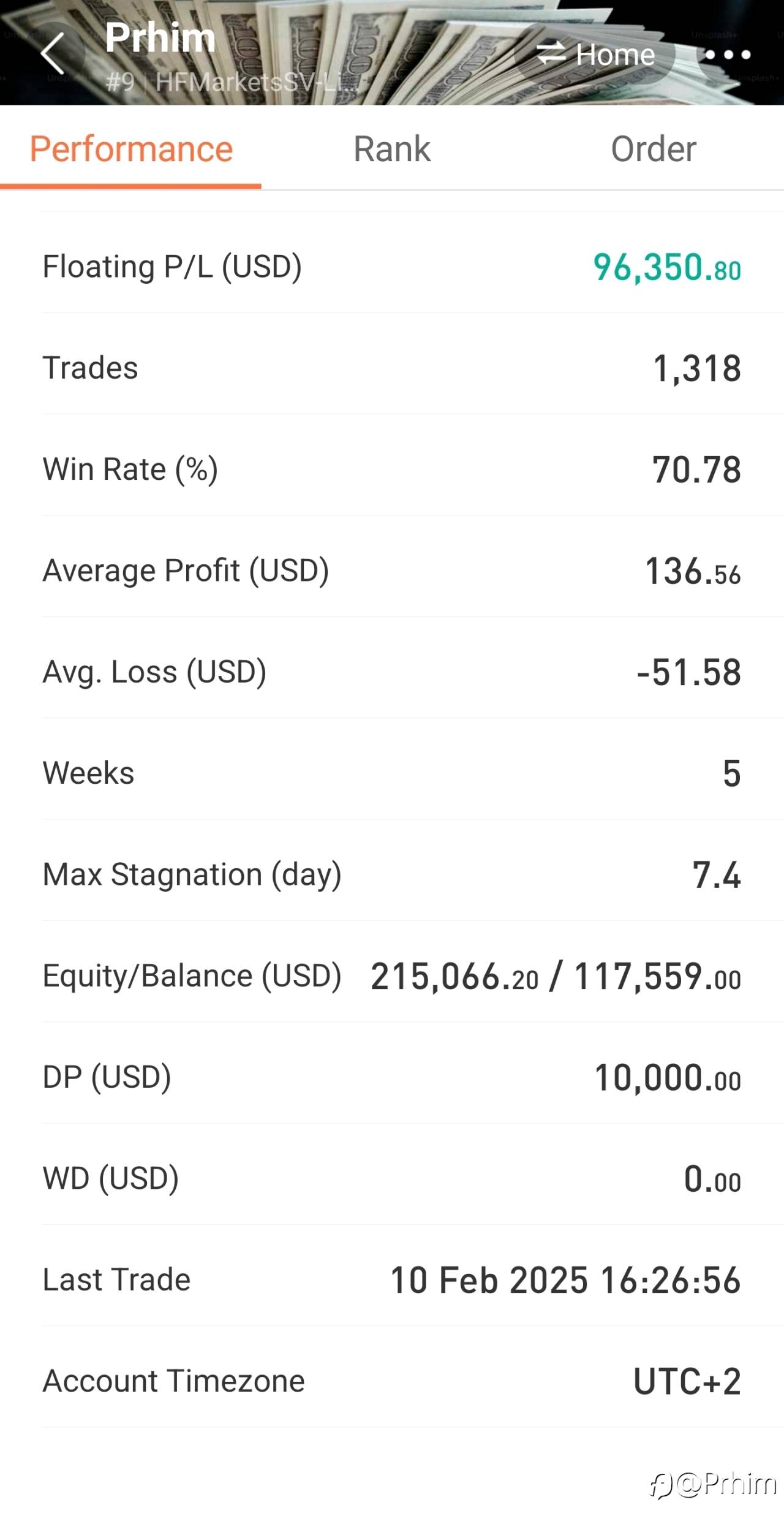Click the Avg. Loss (USD) row
This screenshot has height=1524, width=784.
coord(392,672)
